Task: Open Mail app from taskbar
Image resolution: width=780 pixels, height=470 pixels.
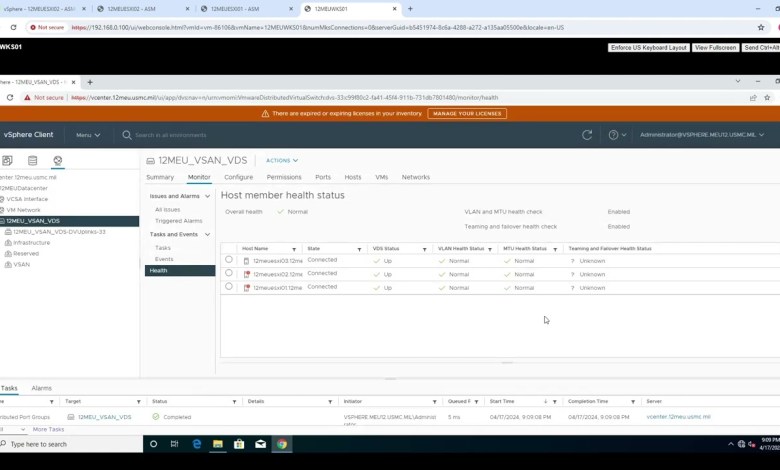Action: point(261,444)
